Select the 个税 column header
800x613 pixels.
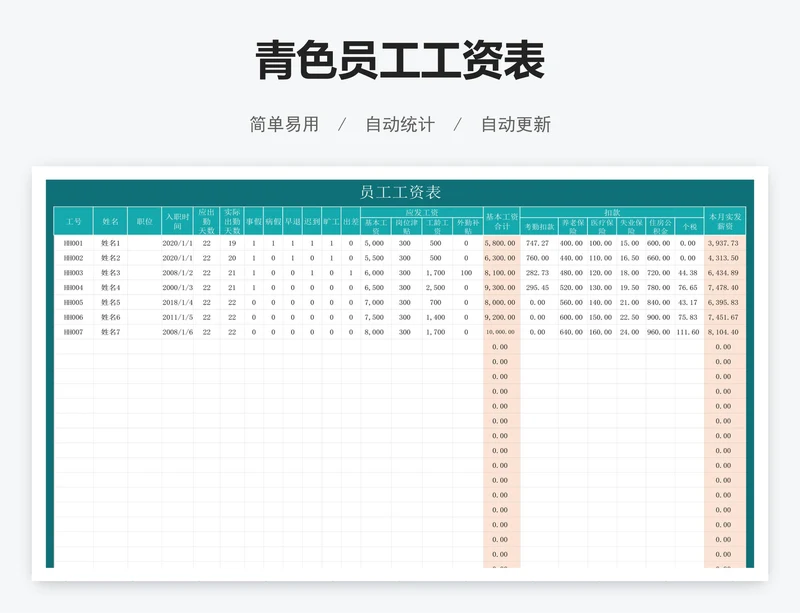(689, 226)
